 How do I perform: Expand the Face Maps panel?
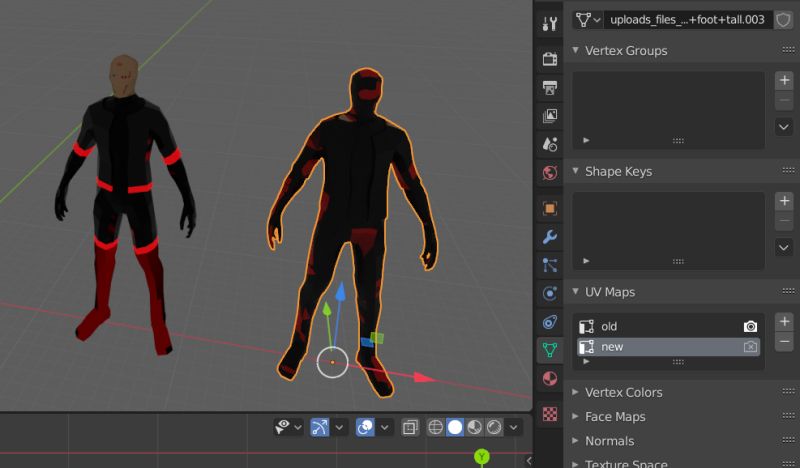pos(576,416)
